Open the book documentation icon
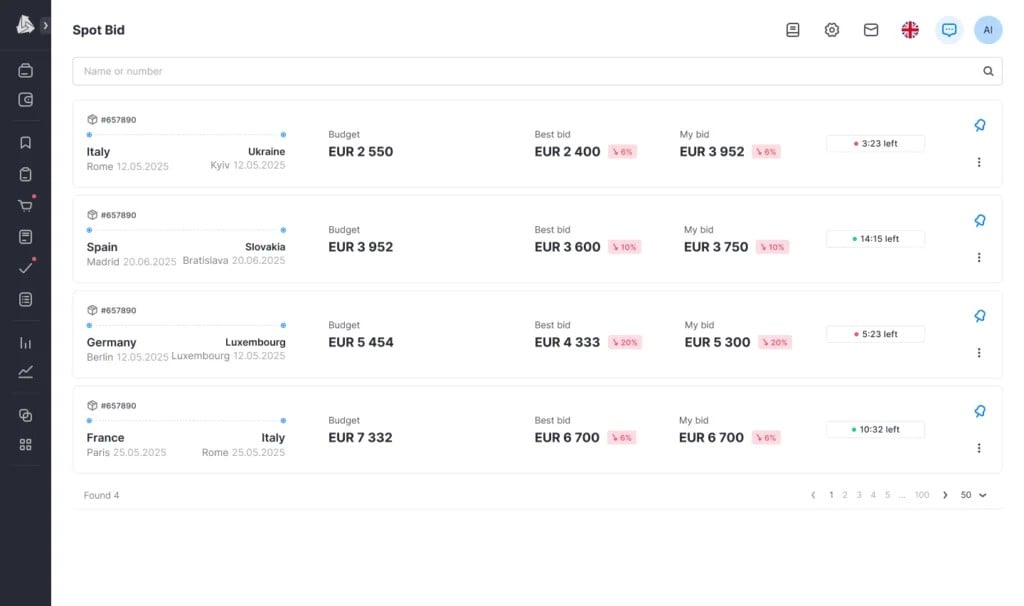The height and width of the screenshot is (606, 1024). coord(793,30)
